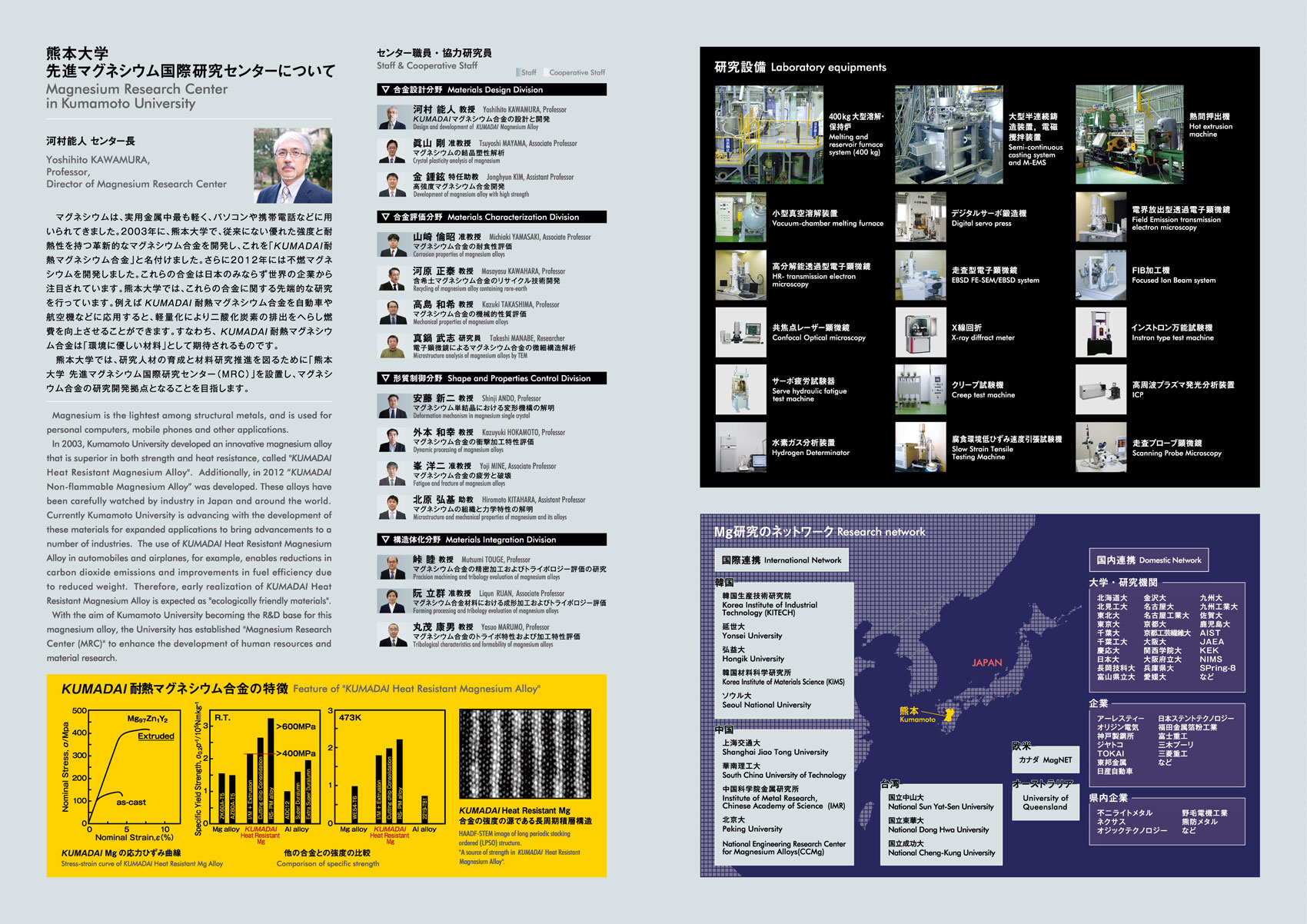Expand the Materials Integration Division triangle
The width and height of the screenshot is (1307, 924).
(x=385, y=540)
